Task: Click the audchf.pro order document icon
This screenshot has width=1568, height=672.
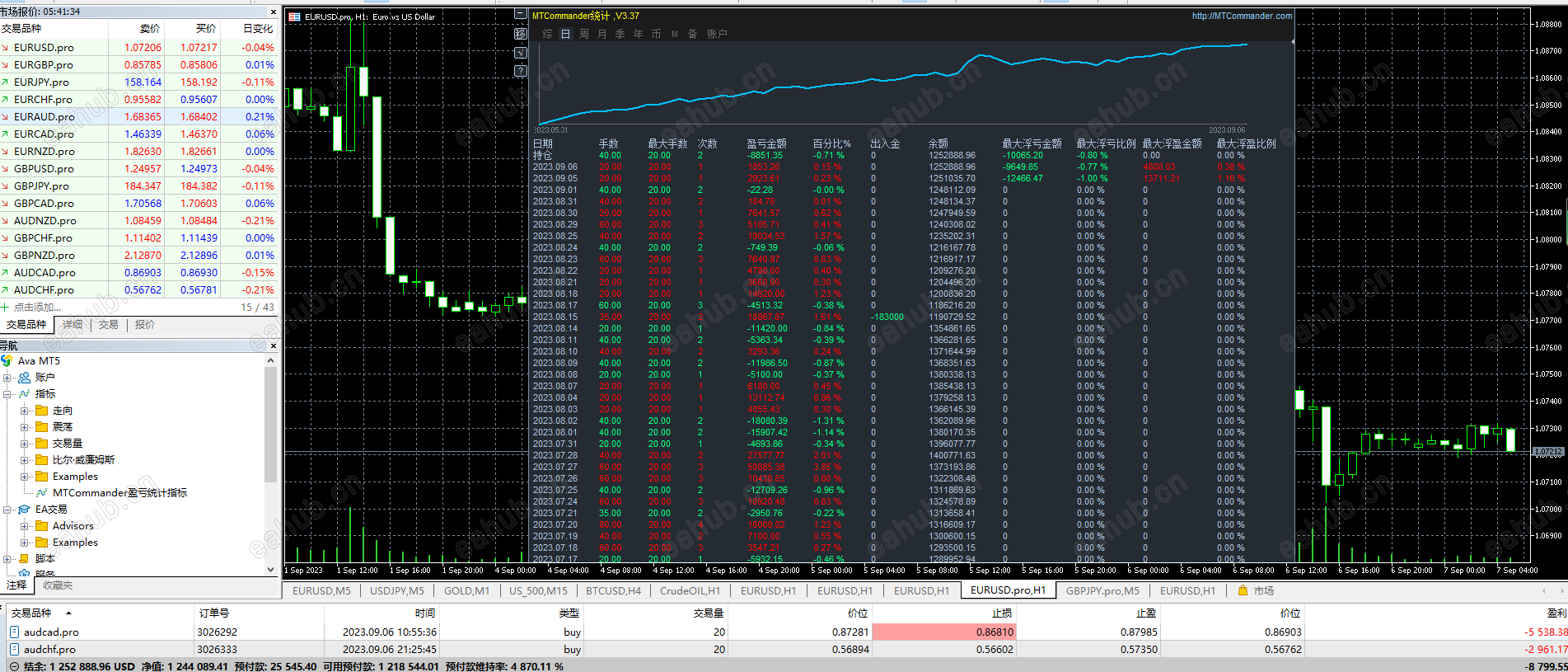Action: point(14,649)
